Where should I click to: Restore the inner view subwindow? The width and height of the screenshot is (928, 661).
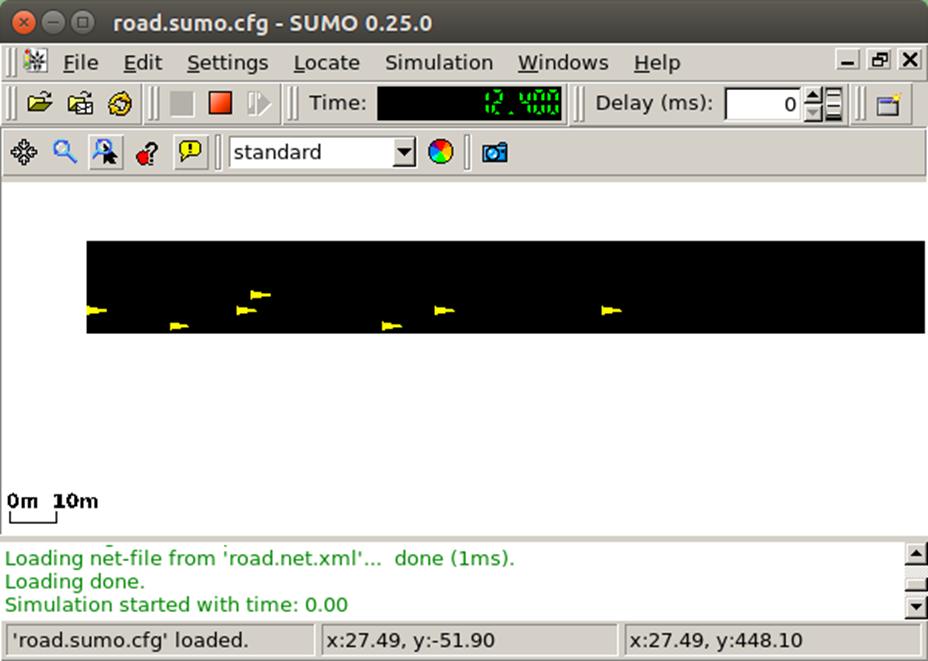[879, 60]
